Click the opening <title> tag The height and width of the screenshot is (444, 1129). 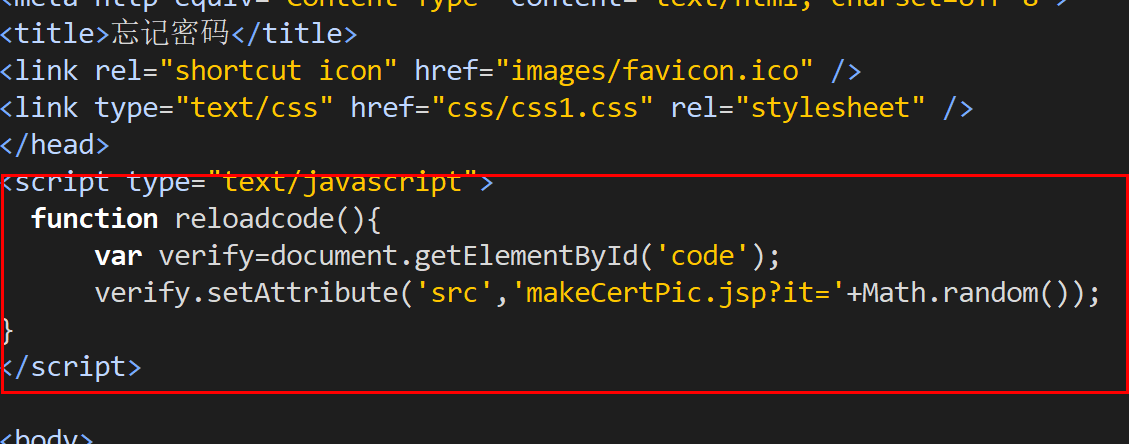(55, 33)
